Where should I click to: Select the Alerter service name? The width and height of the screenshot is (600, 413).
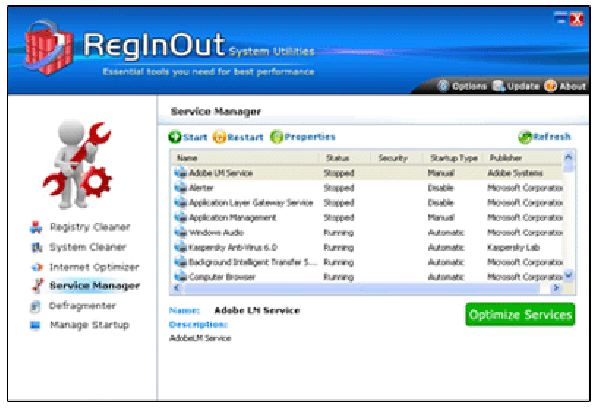[x=201, y=188]
